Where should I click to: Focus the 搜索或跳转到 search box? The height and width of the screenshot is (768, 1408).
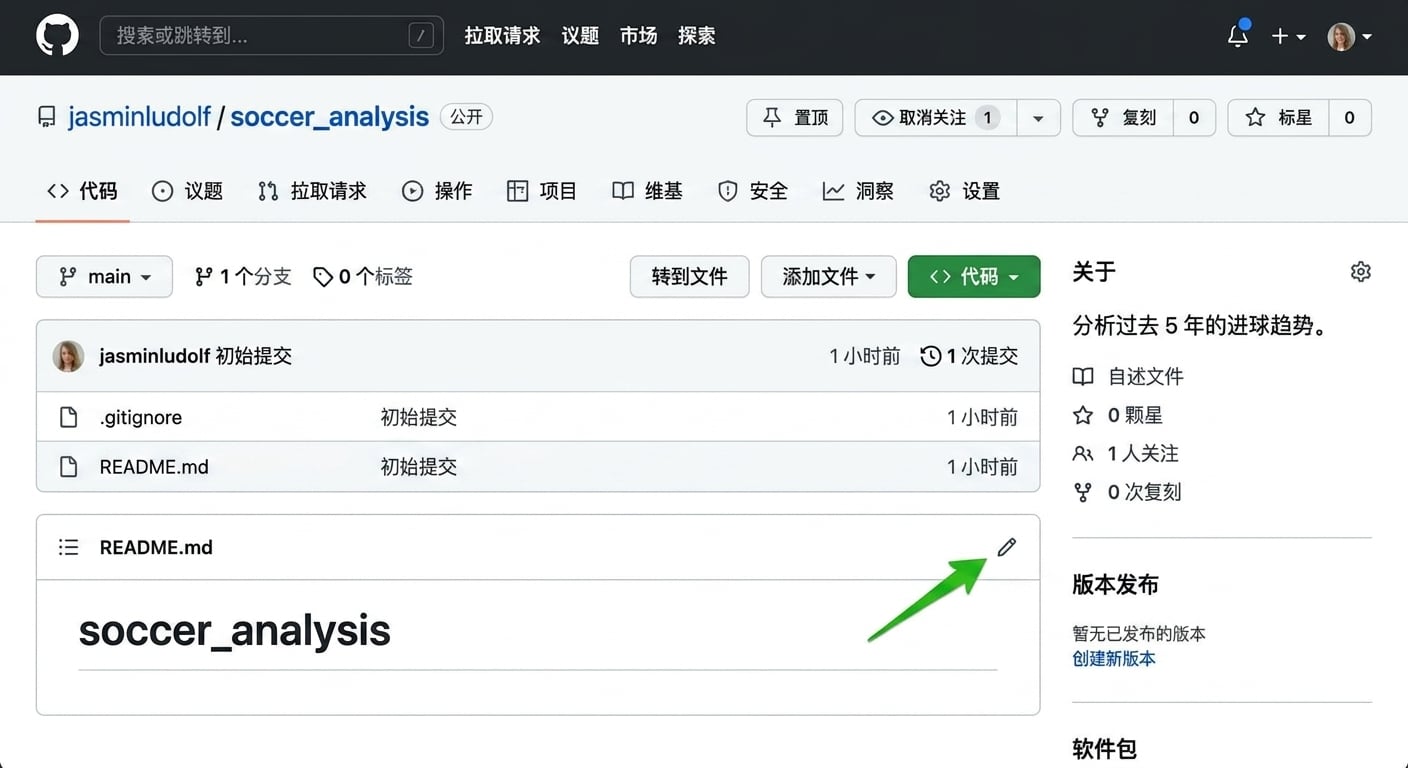pyautogui.click(x=271, y=36)
